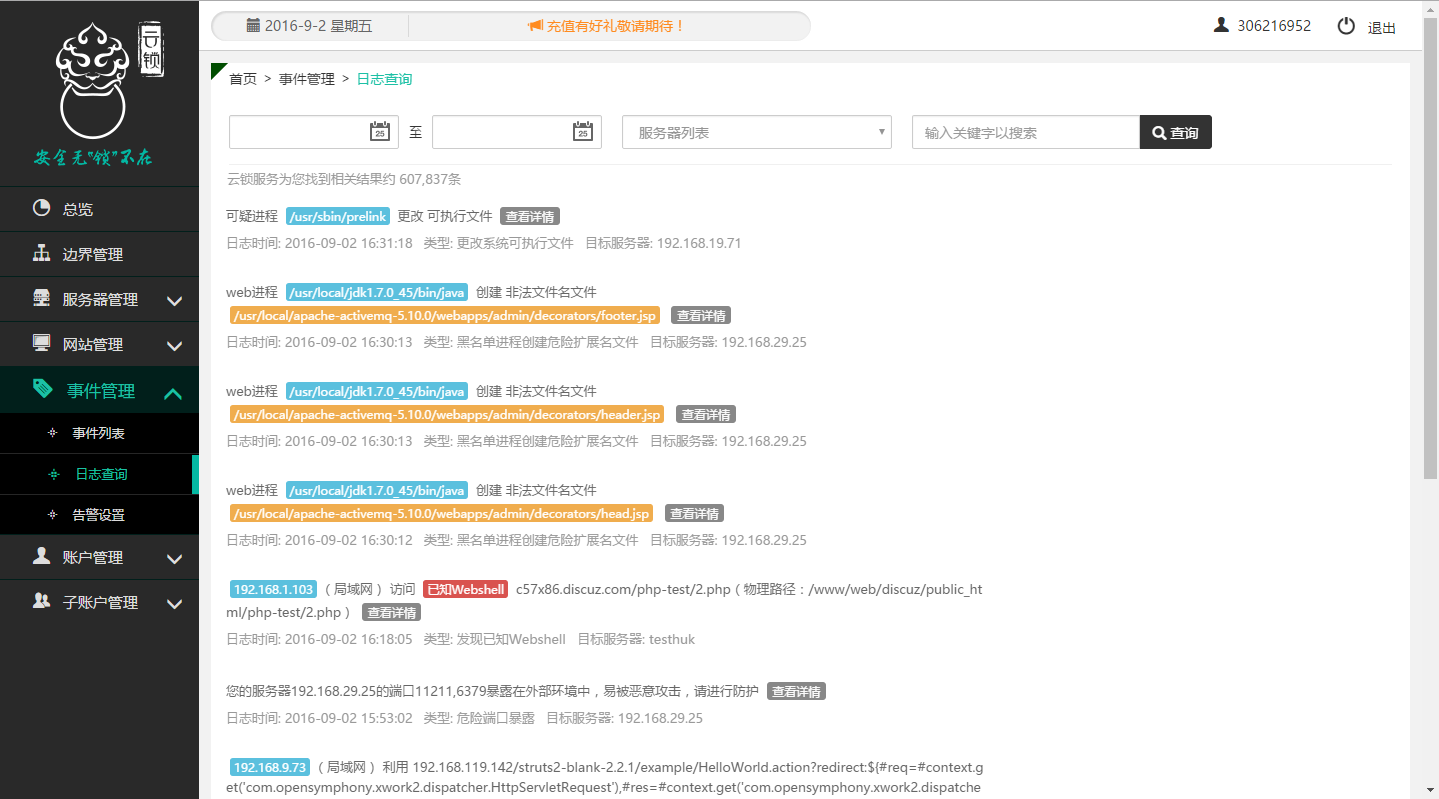Click 日志查询 in the breadcrumb
1439x799 pixels.
tap(384, 79)
